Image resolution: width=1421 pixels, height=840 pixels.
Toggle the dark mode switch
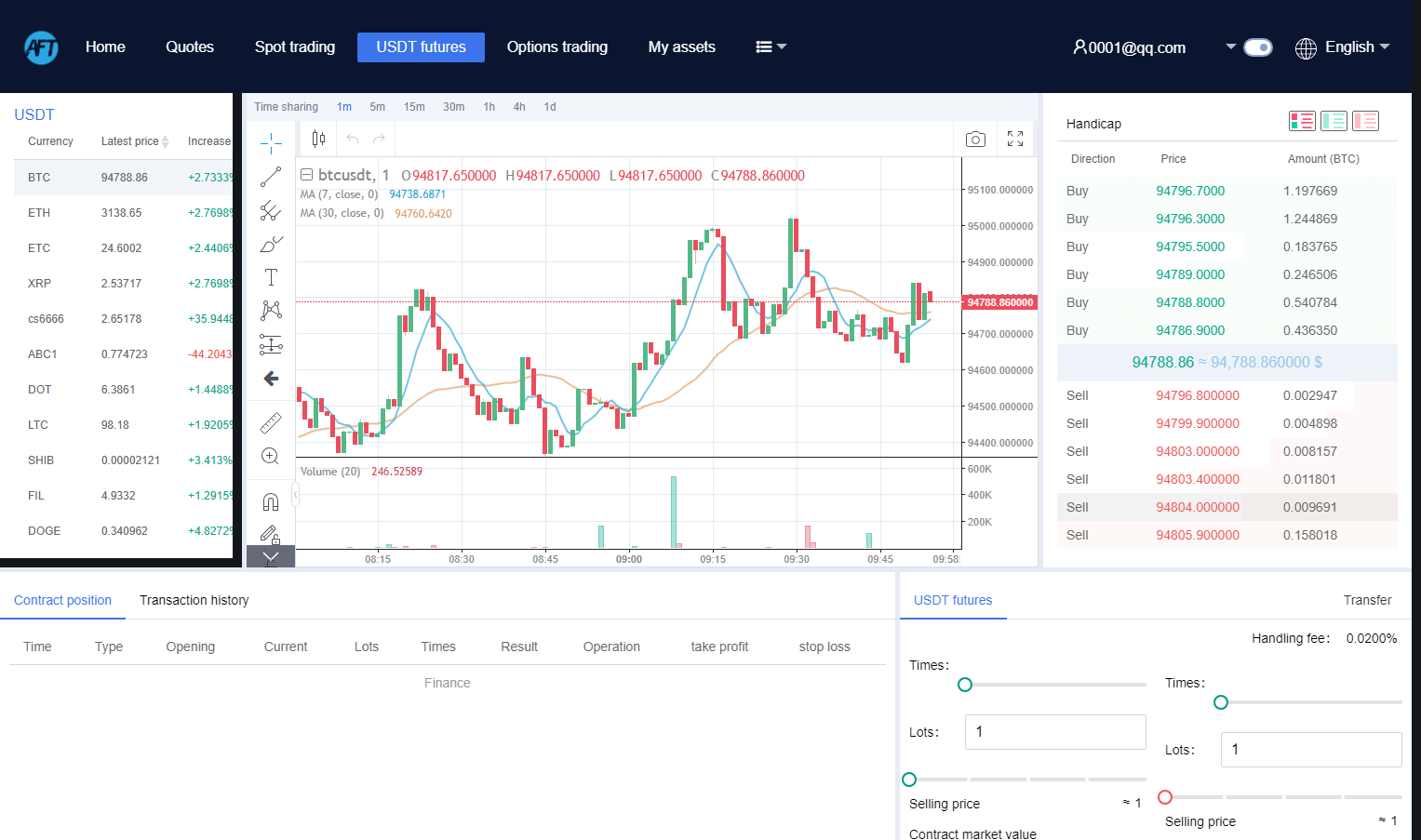click(1257, 47)
